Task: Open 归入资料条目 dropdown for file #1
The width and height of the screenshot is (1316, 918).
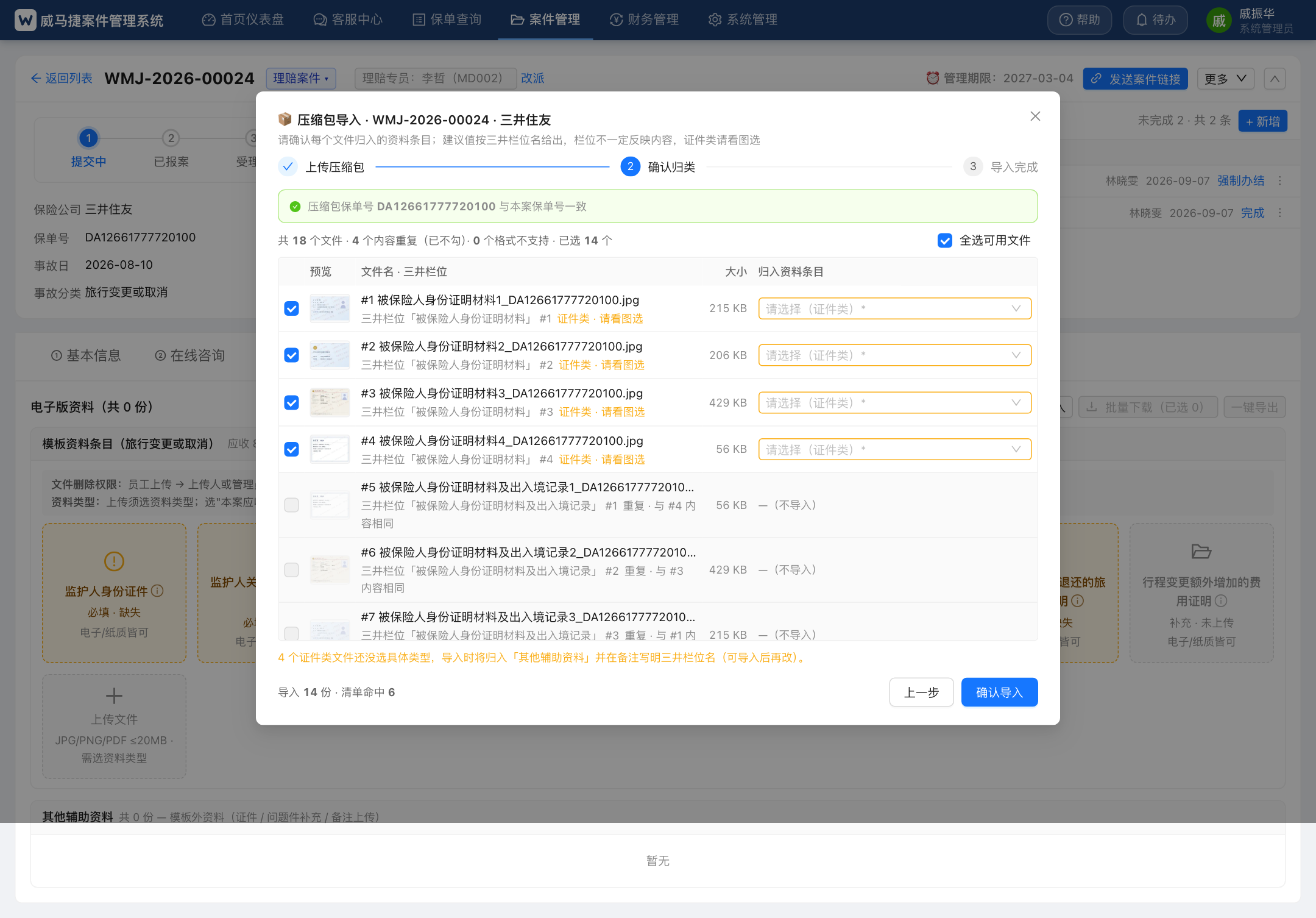Action: tap(894, 308)
